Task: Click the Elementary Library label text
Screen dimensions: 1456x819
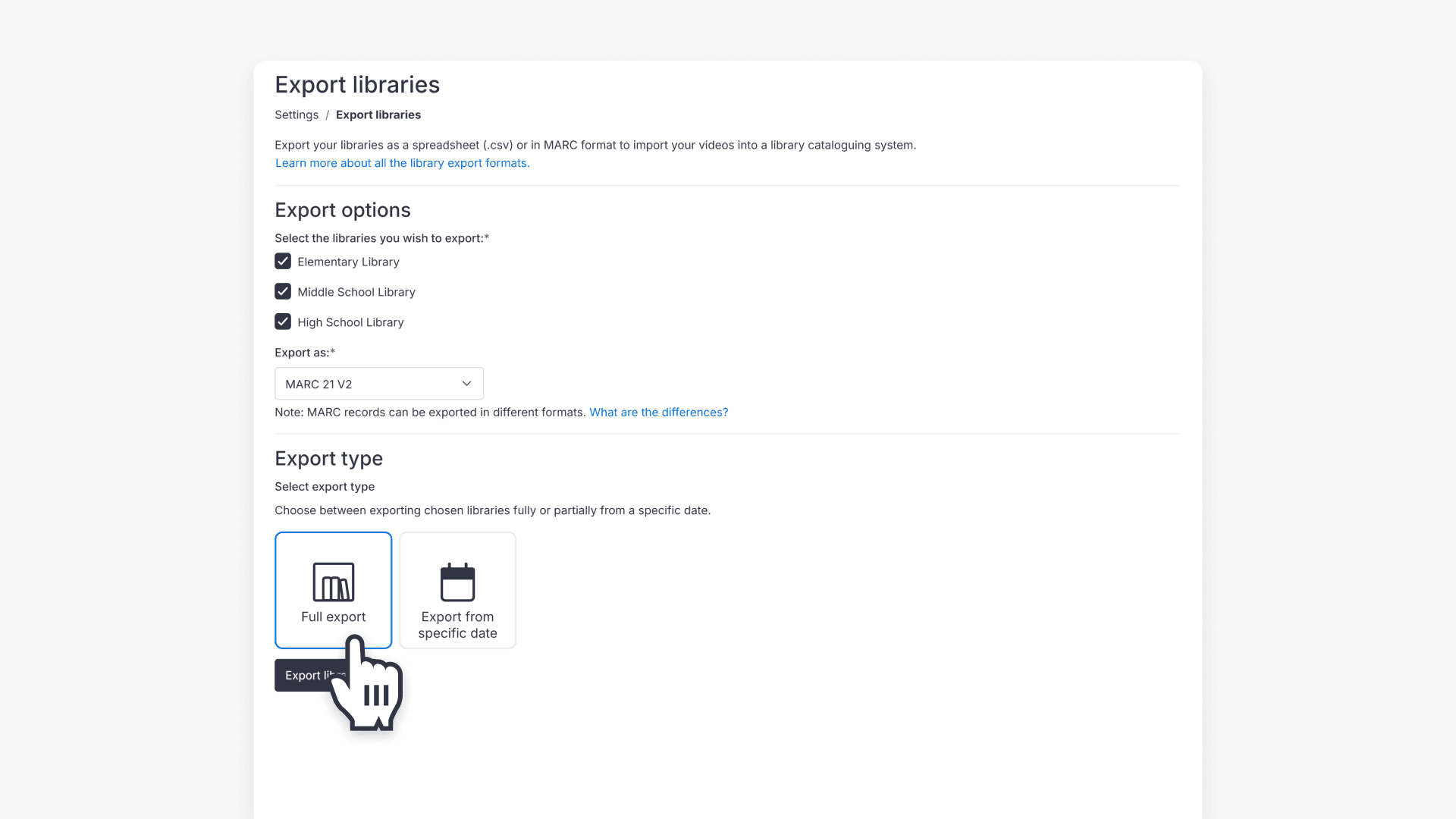Action: coord(348,262)
